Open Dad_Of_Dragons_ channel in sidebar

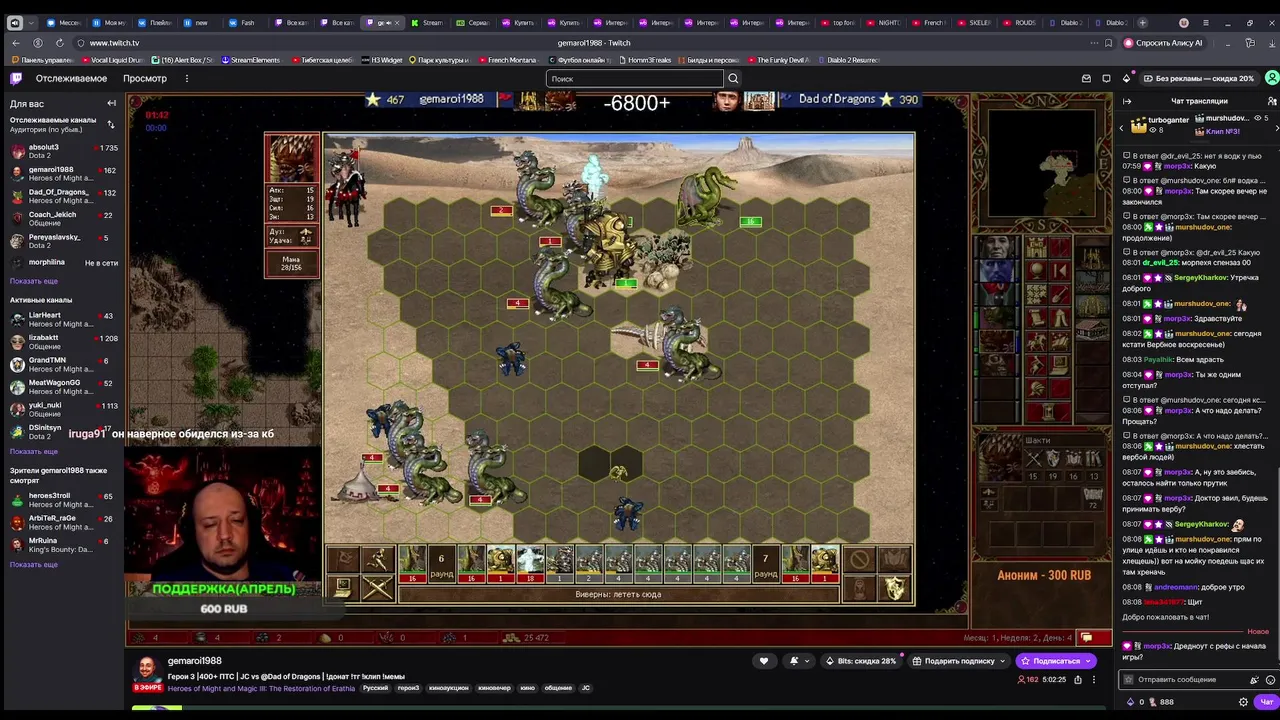pos(62,196)
